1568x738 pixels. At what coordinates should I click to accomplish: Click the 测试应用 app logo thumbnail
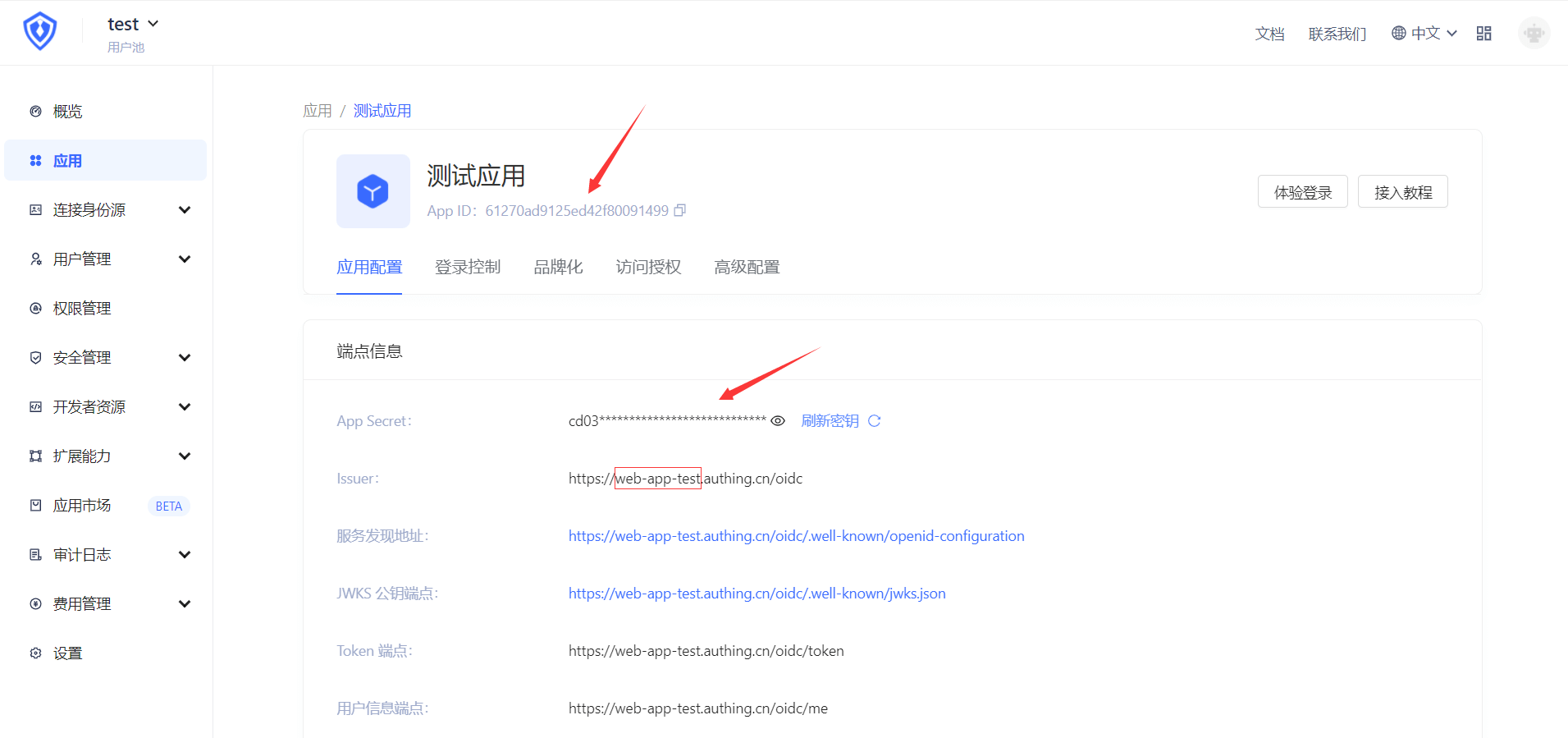click(373, 191)
